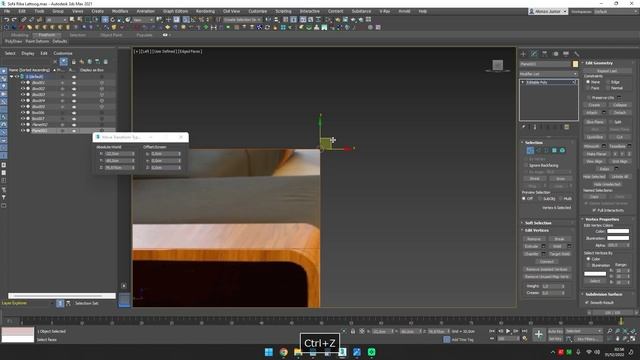Viewport: 640px width, 360px height.
Task: Select Vertex sub-object level icon
Action: tap(530, 151)
